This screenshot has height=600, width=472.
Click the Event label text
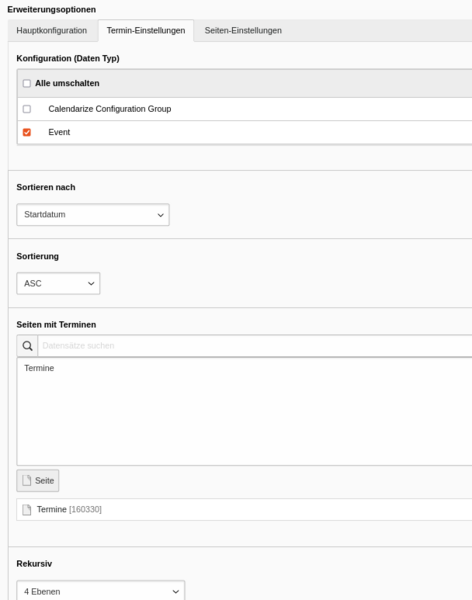[x=59, y=132]
